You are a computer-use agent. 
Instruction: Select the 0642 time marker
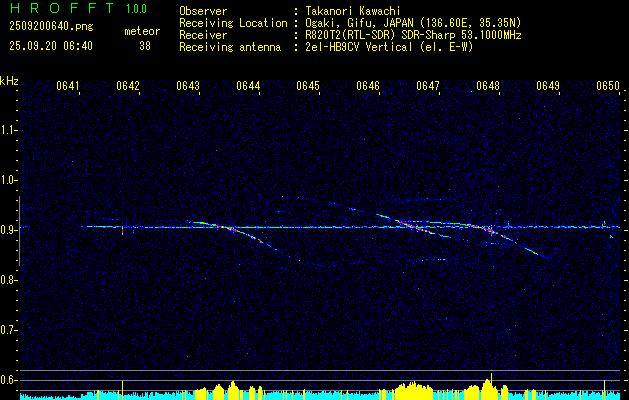(128, 87)
